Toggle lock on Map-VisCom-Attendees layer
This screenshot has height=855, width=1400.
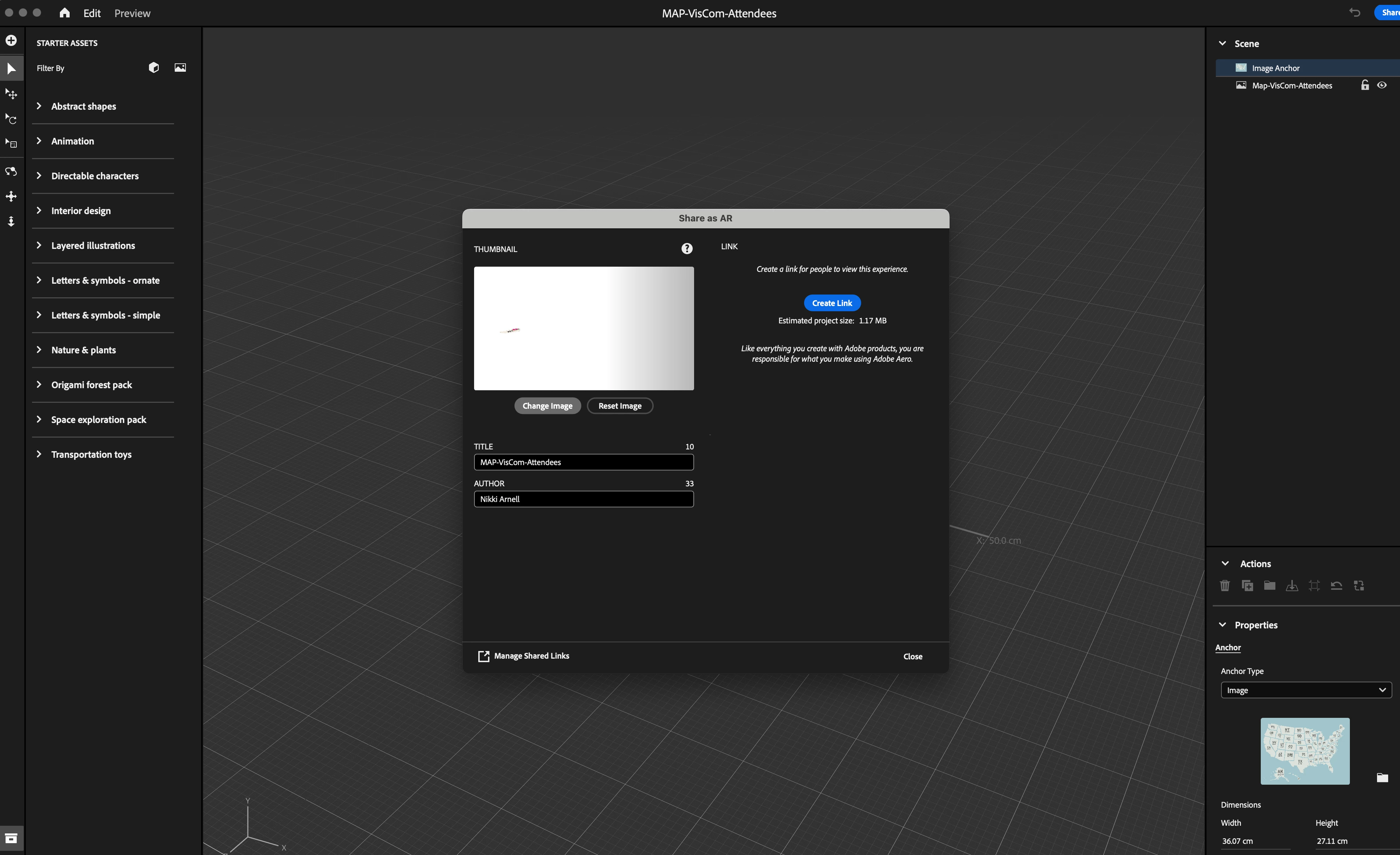click(1365, 85)
